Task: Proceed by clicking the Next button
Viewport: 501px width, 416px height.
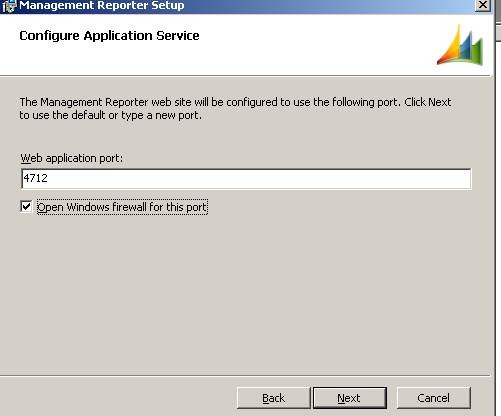Action: coord(349,398)
